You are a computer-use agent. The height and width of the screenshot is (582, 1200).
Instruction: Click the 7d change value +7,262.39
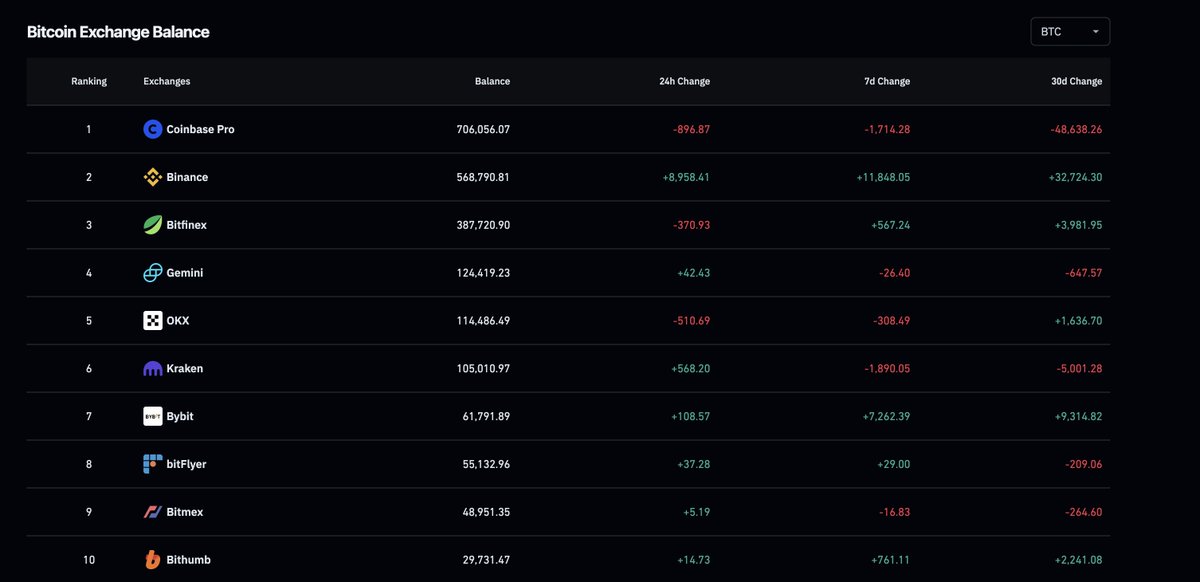click(886, 416)
